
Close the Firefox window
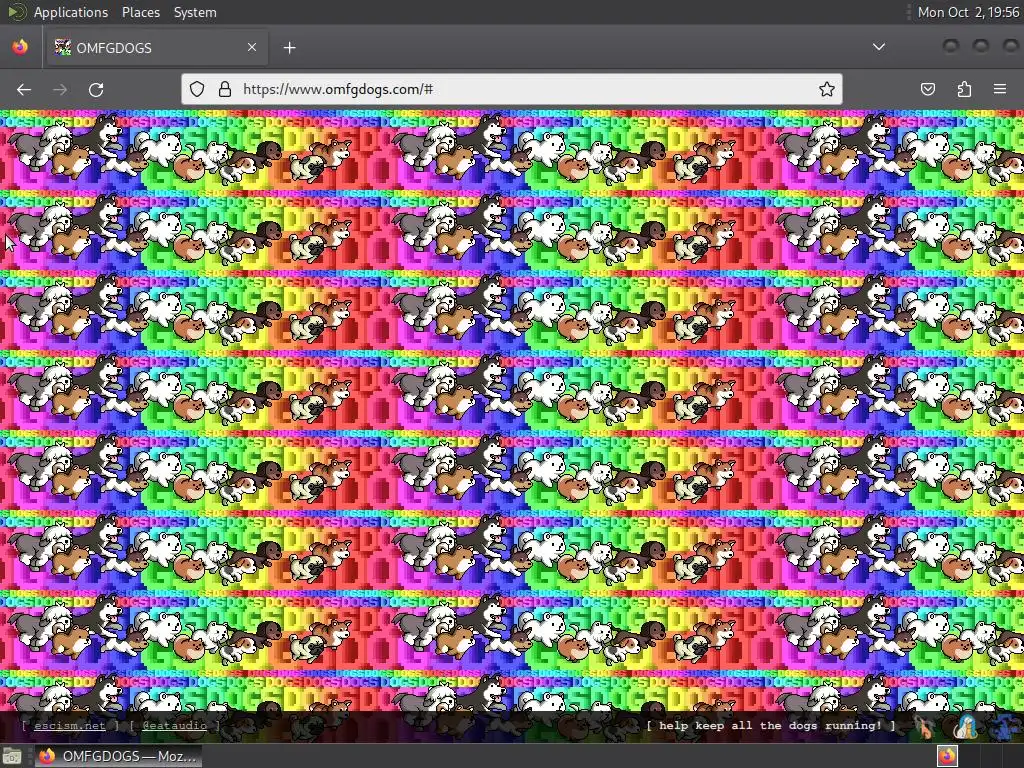(x=1011, y=46)
